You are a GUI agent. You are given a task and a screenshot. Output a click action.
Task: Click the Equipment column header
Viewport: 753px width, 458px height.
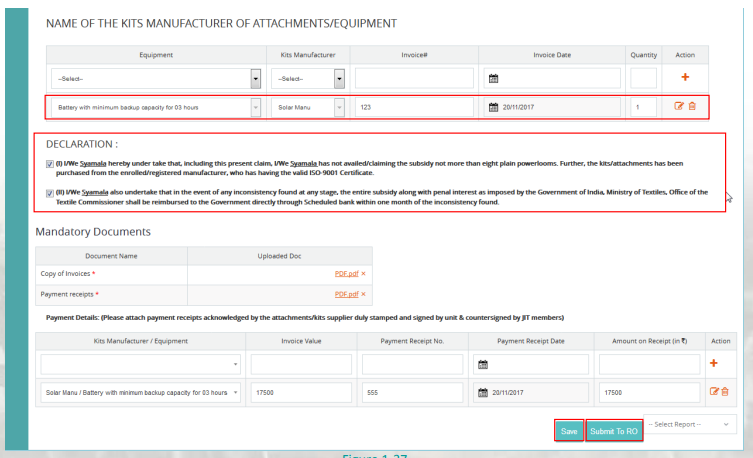pos(156,55)
